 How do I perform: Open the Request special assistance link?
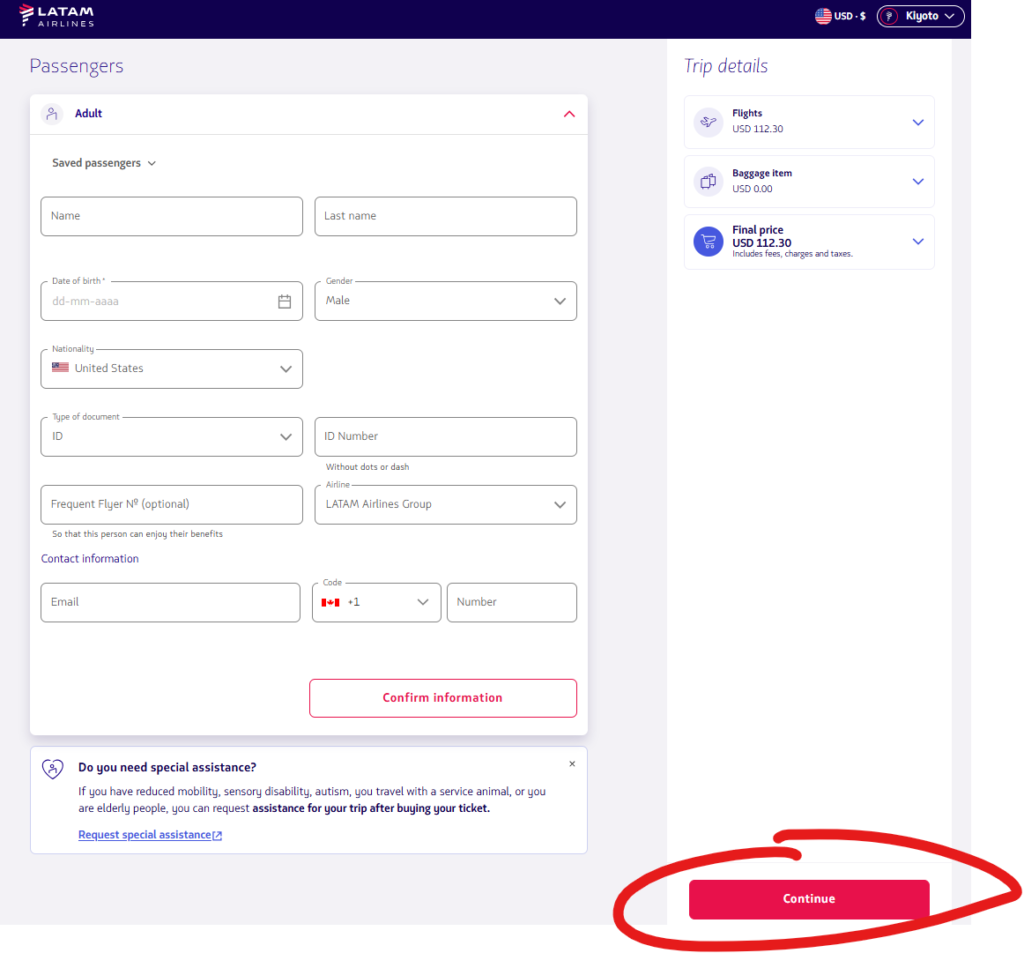149,835
